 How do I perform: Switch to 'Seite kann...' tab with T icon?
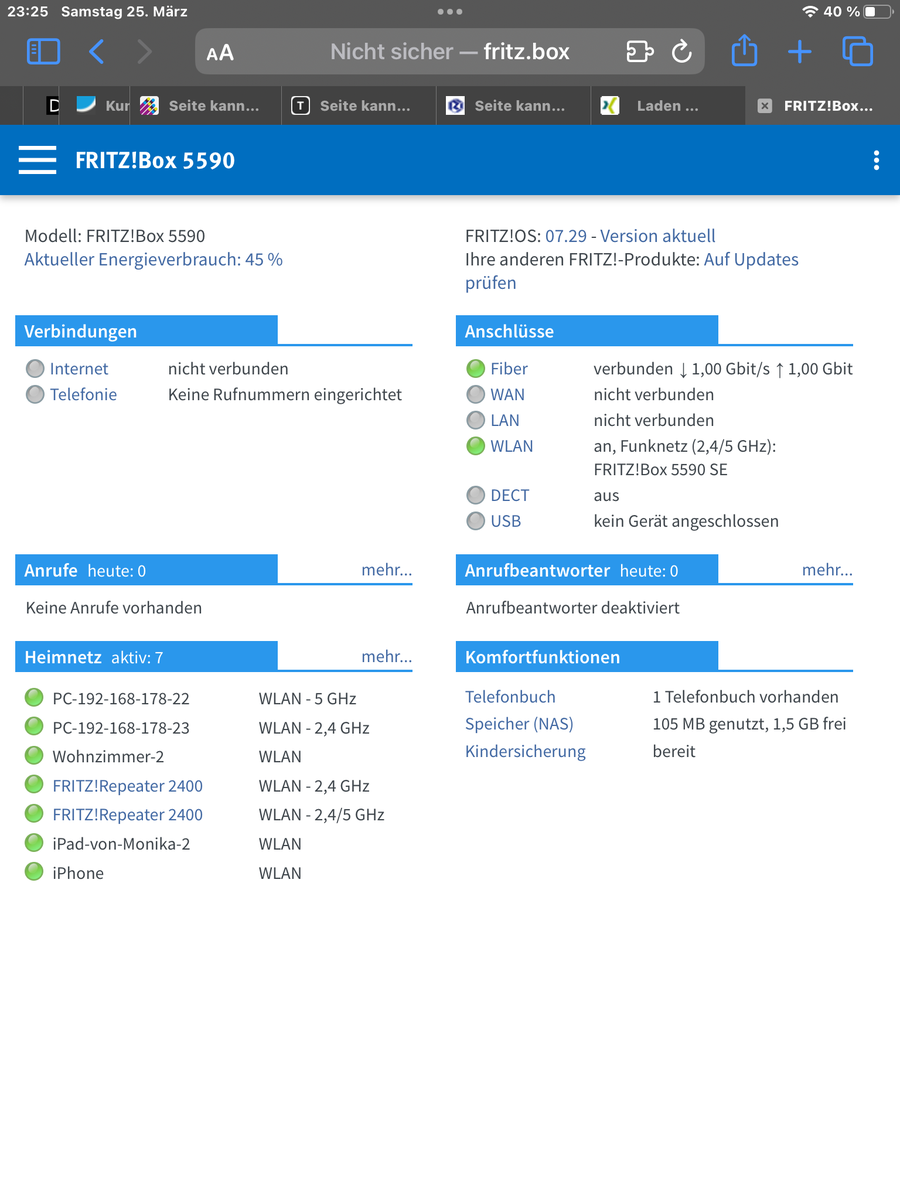point(359,106)
